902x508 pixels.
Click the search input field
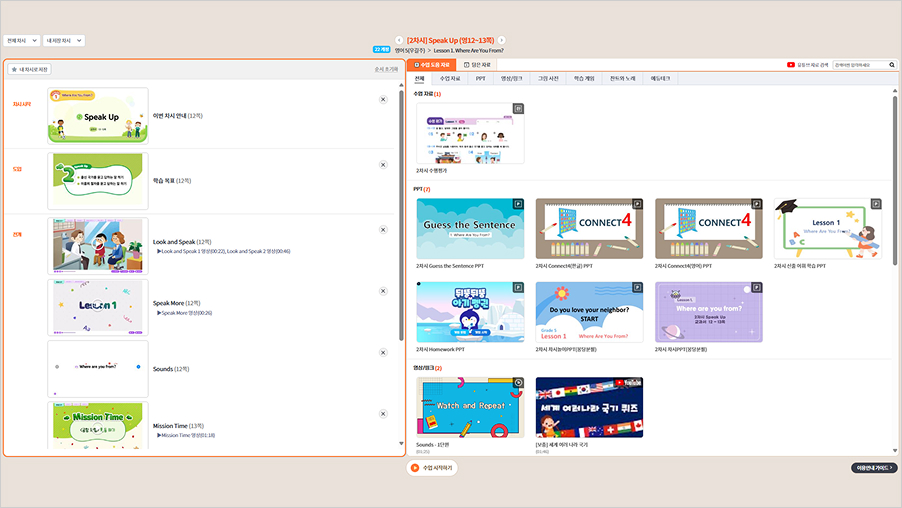click(855, 65)
